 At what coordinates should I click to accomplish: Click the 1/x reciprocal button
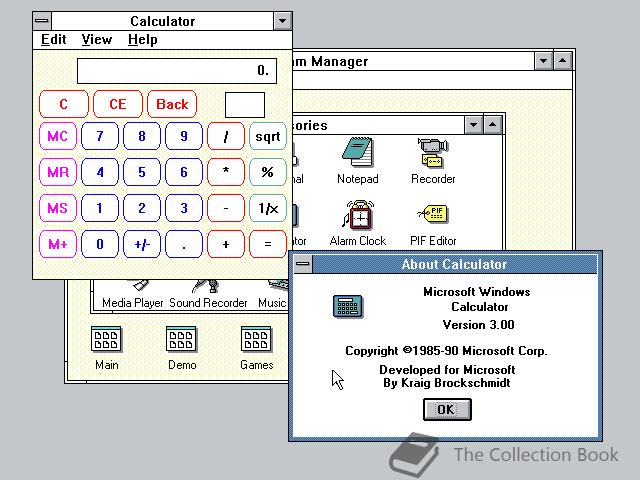[268, 208]
